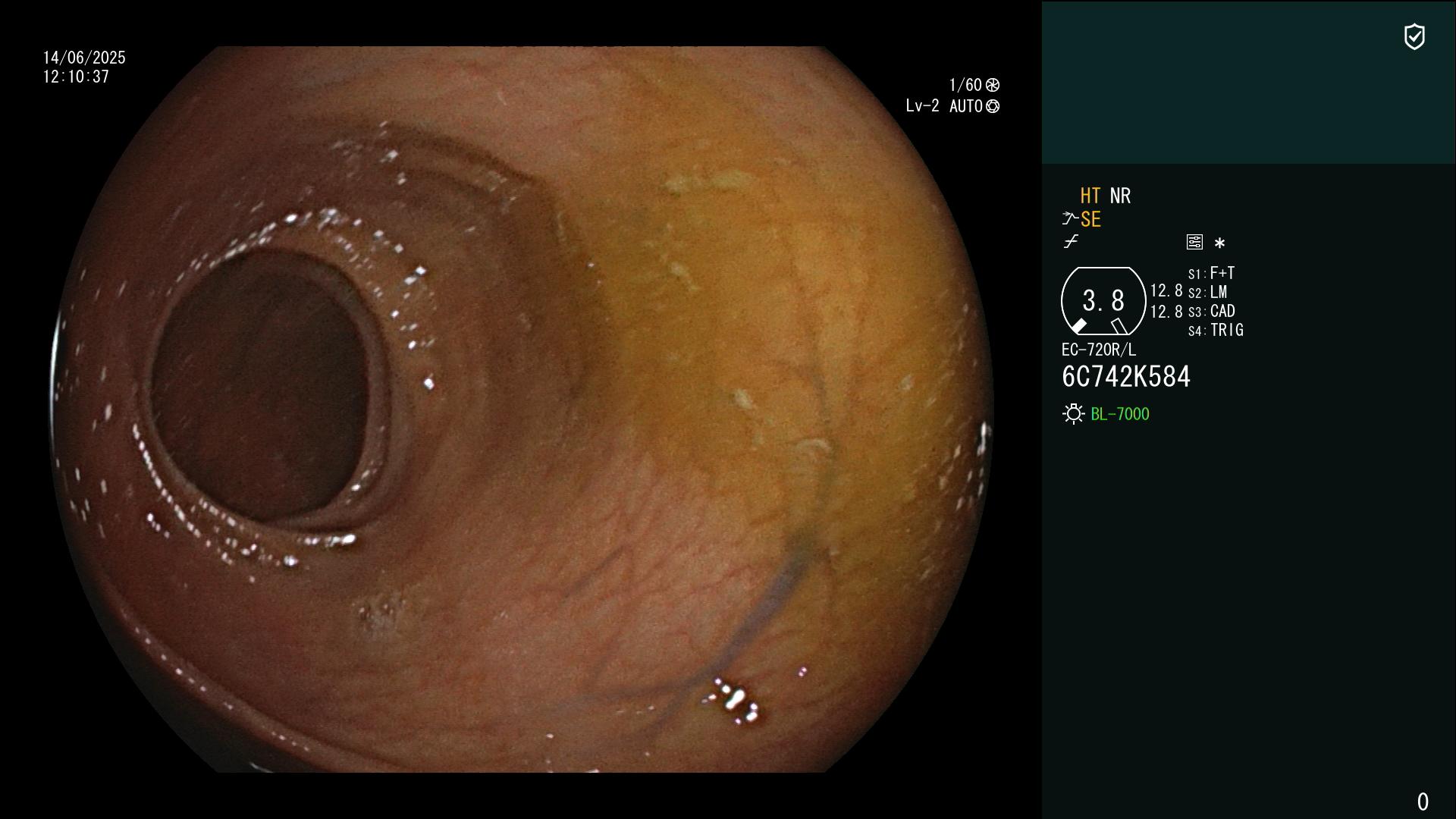Click the upper 12.8 diameter value
The height and width of the screenshot is (819, 1456).
[1166, 290]
